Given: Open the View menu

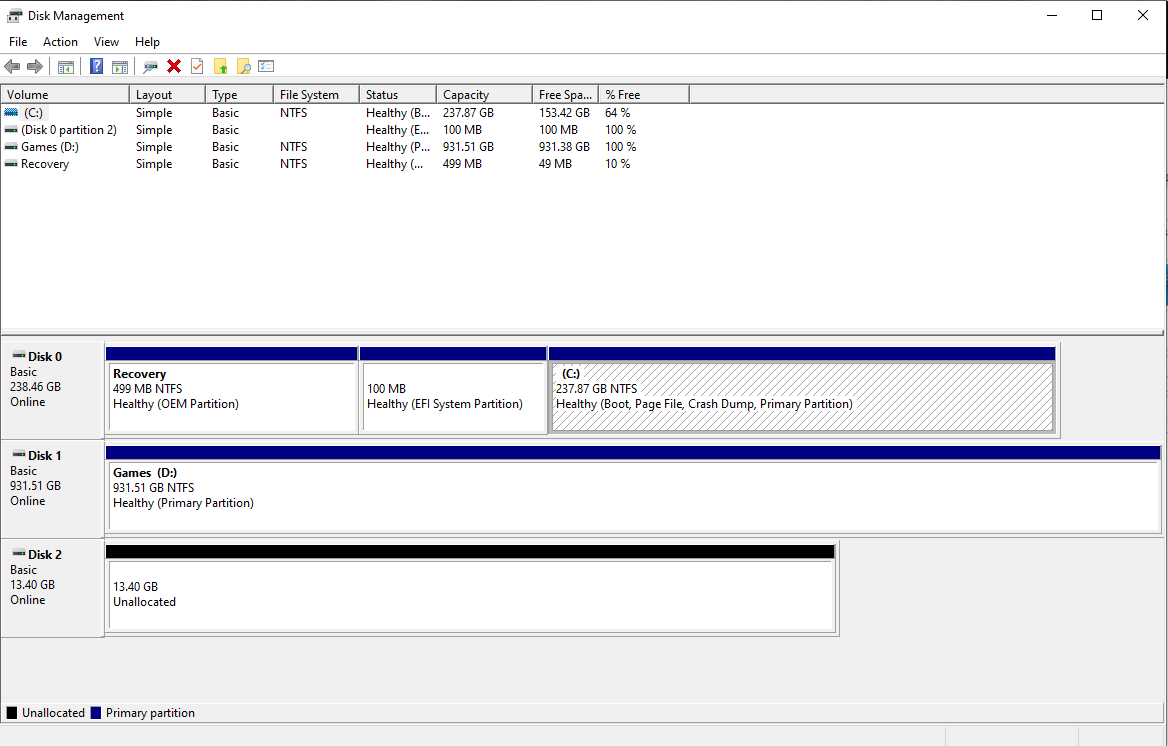Looking at the screenshot, I should [x=106, y=42].
